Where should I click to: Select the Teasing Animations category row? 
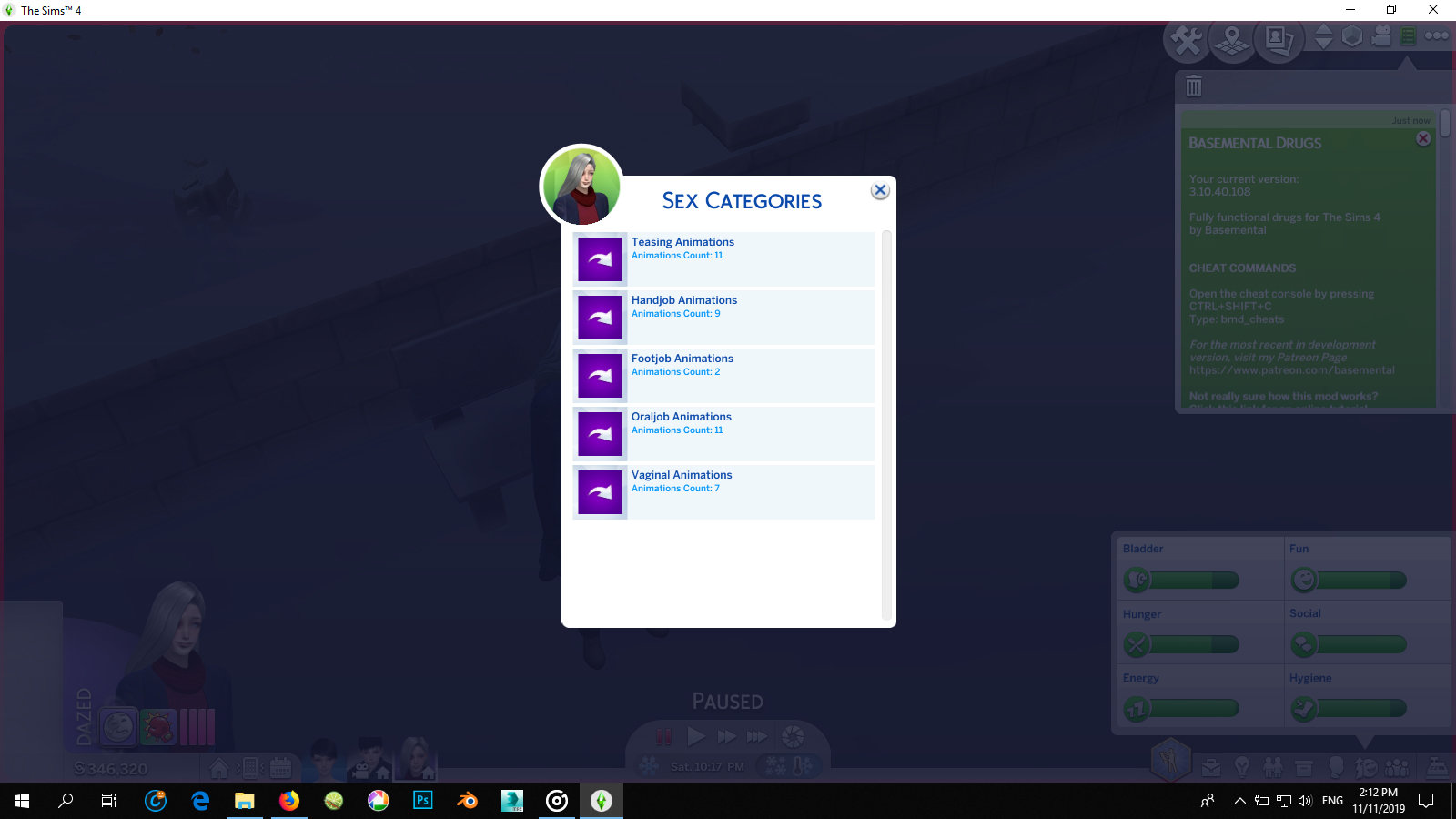(723, 259)
